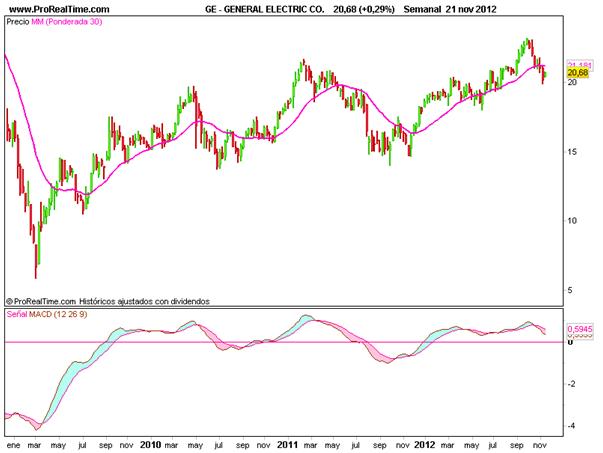Select the Señal label in MACD panel
This screenshot has height=453, width=603.
tap(17, 314)
